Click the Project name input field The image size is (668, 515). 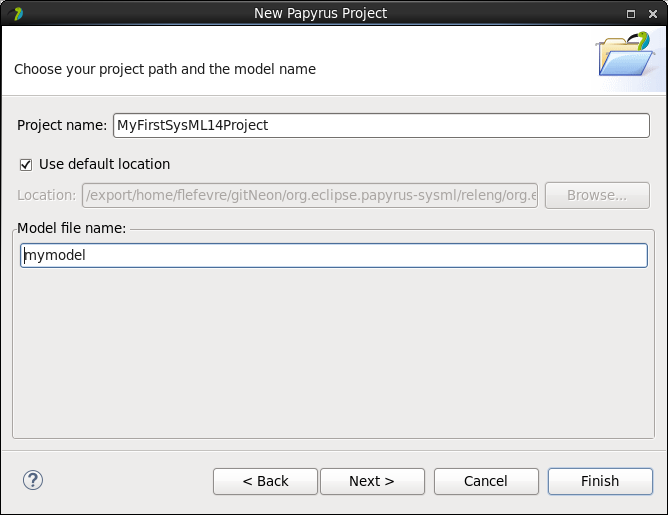381,125
